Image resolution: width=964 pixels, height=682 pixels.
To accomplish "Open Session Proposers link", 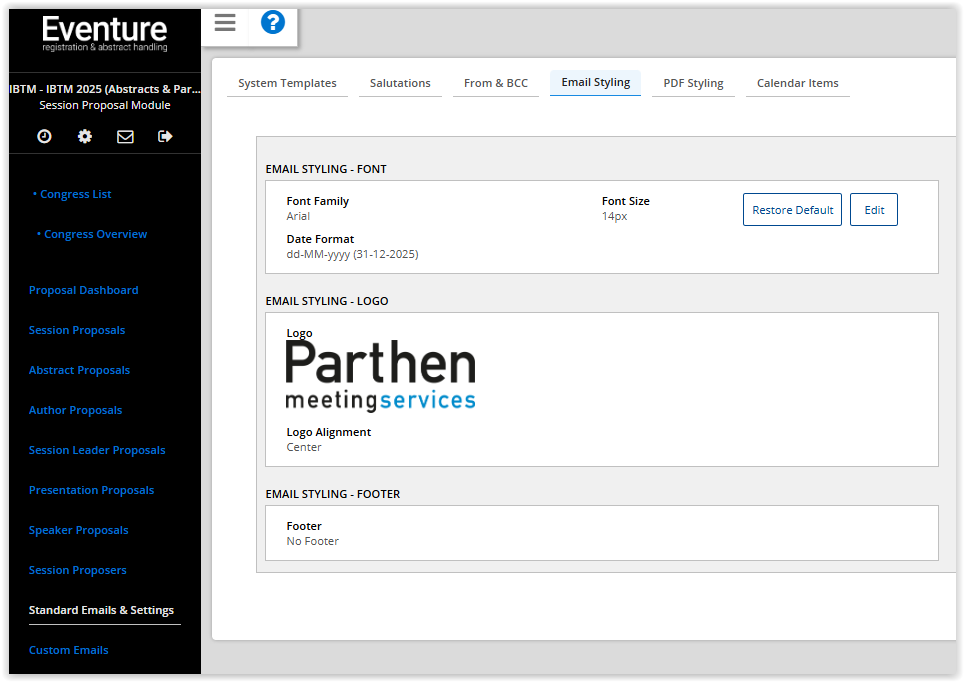I will pyautogui.click(x=77, y=570).
